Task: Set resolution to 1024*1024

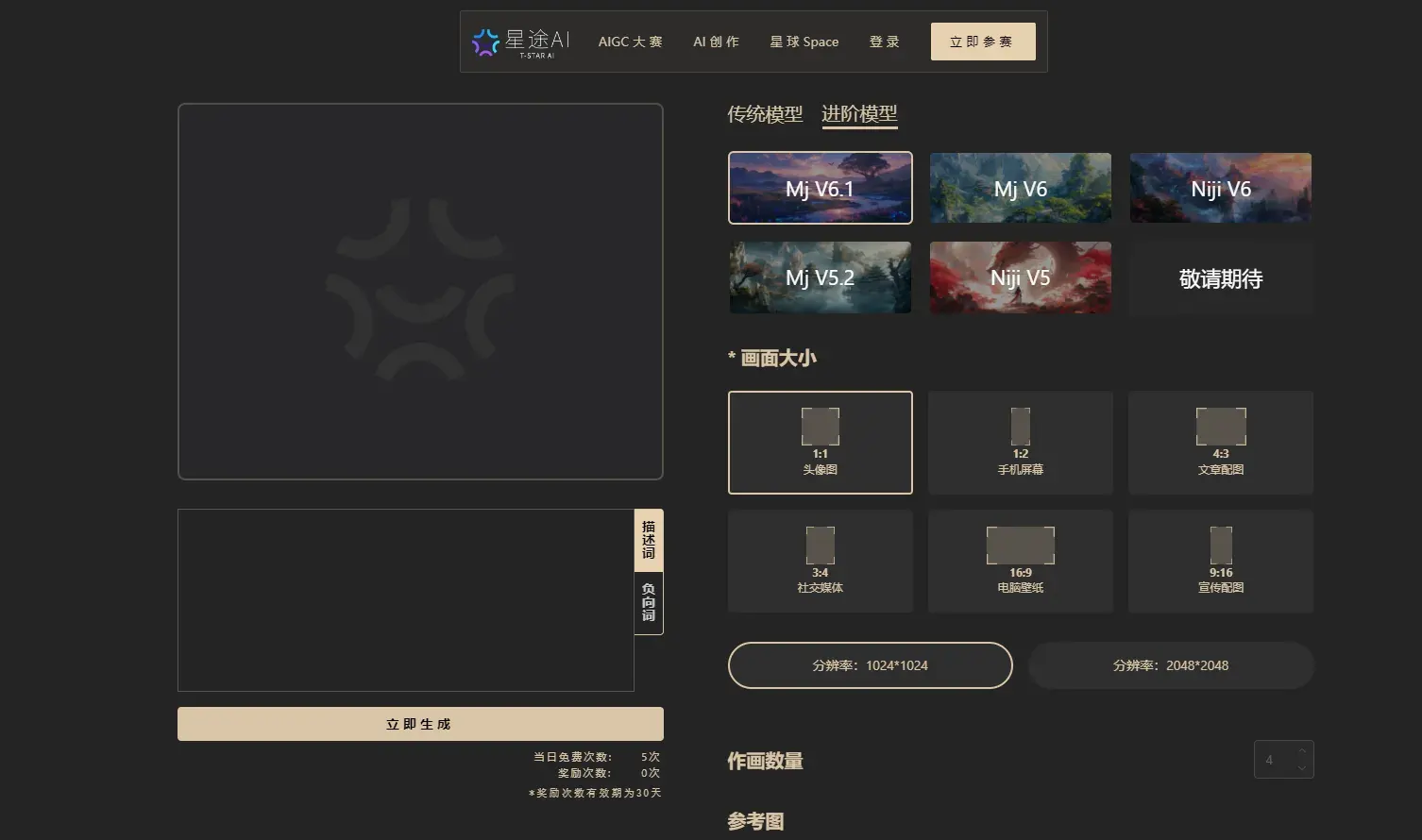Action: click(x=870, y=665)
